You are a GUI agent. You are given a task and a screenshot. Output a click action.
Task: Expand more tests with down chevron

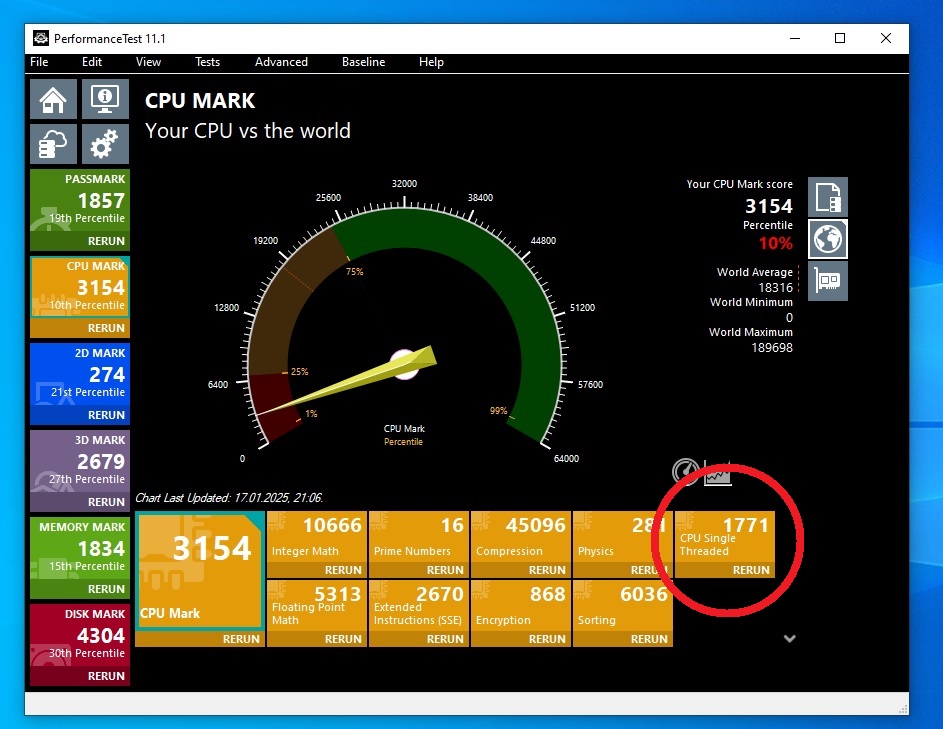(x=790, y=639)
